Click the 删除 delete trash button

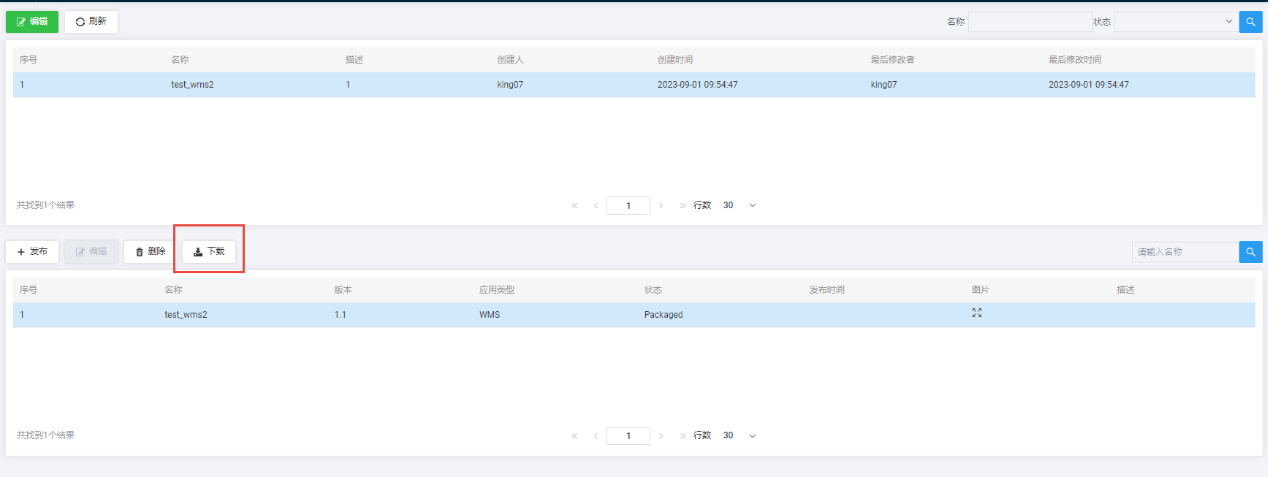tap(150, 252)
